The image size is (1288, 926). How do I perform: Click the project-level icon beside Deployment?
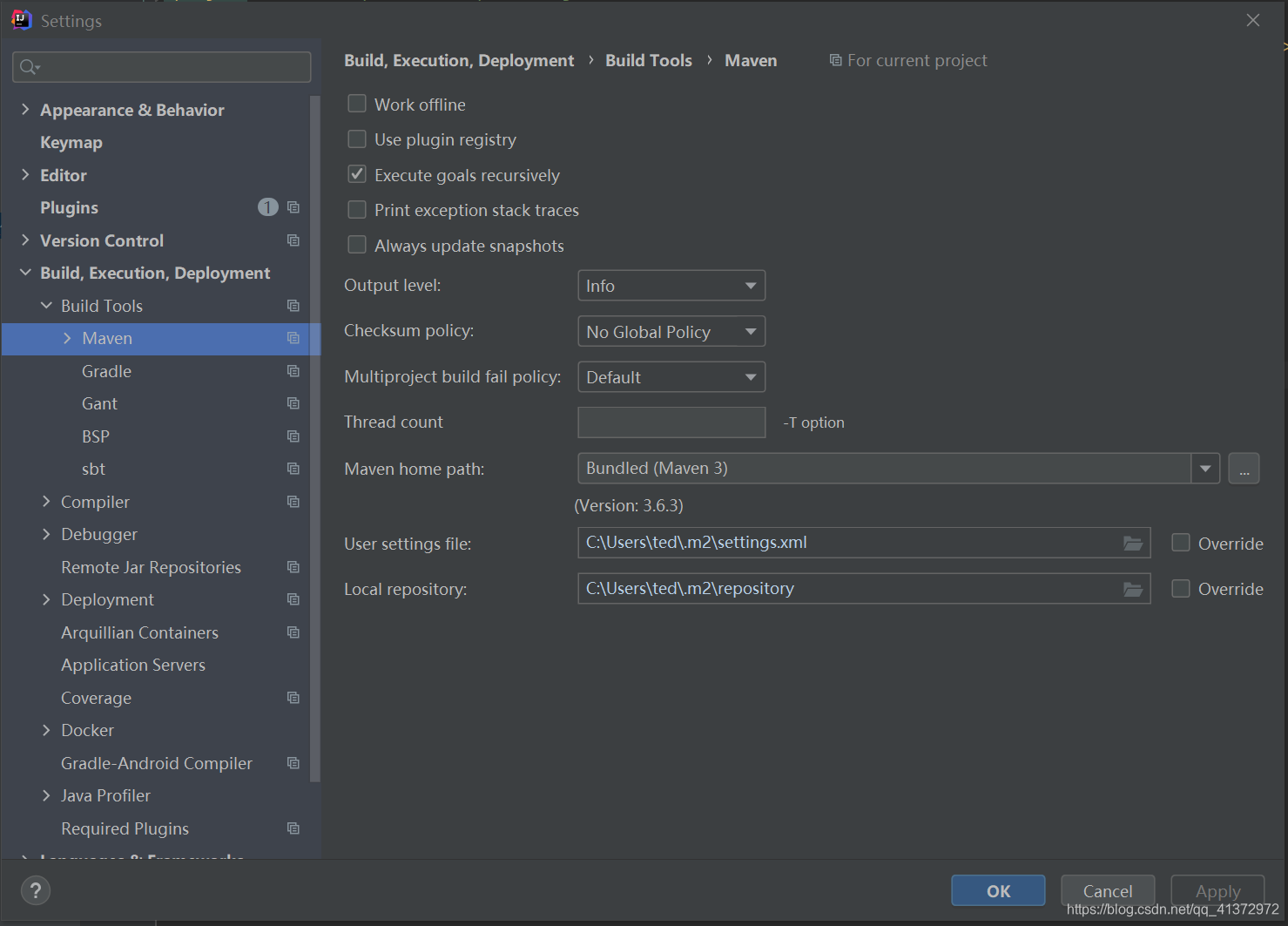click(293, 599)
